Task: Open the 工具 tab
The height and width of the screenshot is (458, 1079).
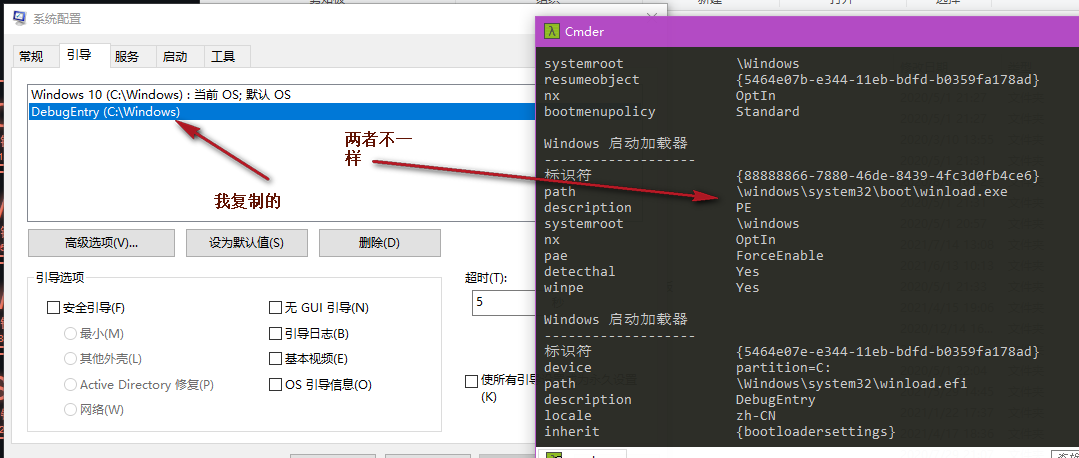Action: pyautogui.click(x=223, y=57)
